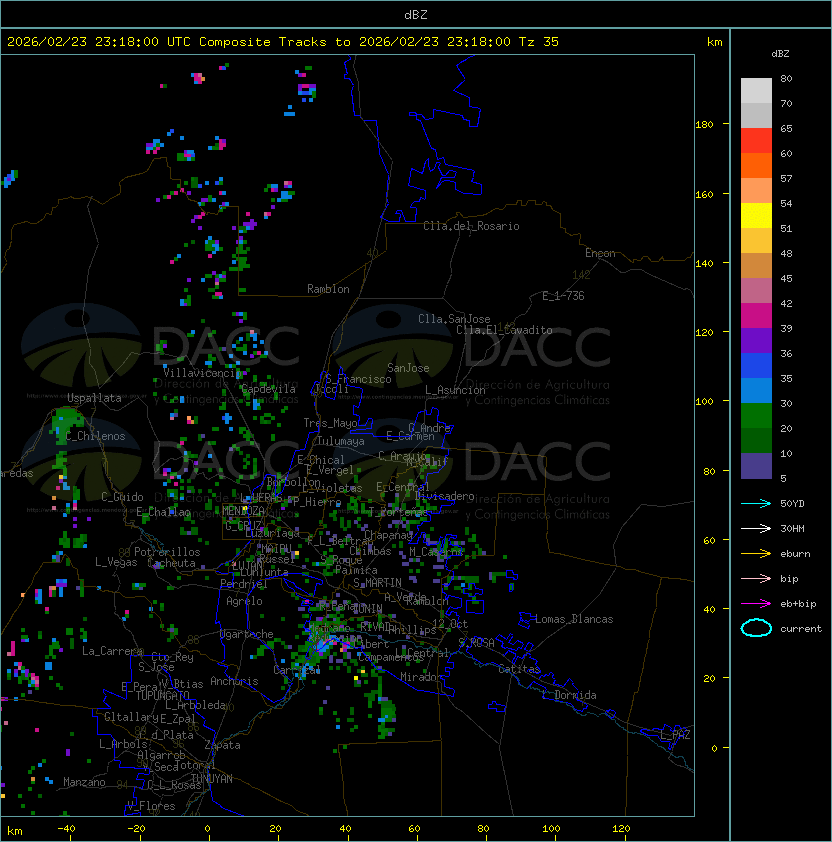Pick the purple swatch in dBZ scale

point(756,341)
